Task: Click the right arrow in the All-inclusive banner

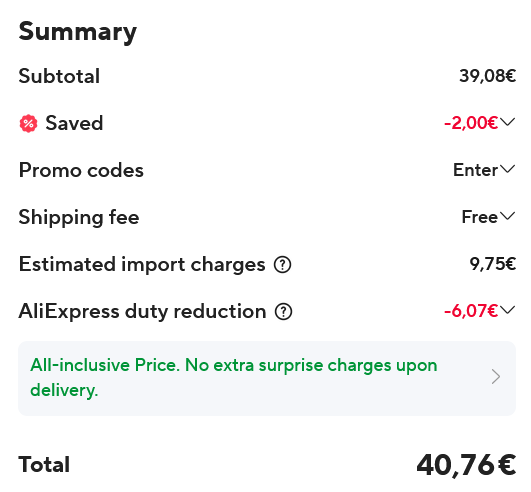Action: 496,377
